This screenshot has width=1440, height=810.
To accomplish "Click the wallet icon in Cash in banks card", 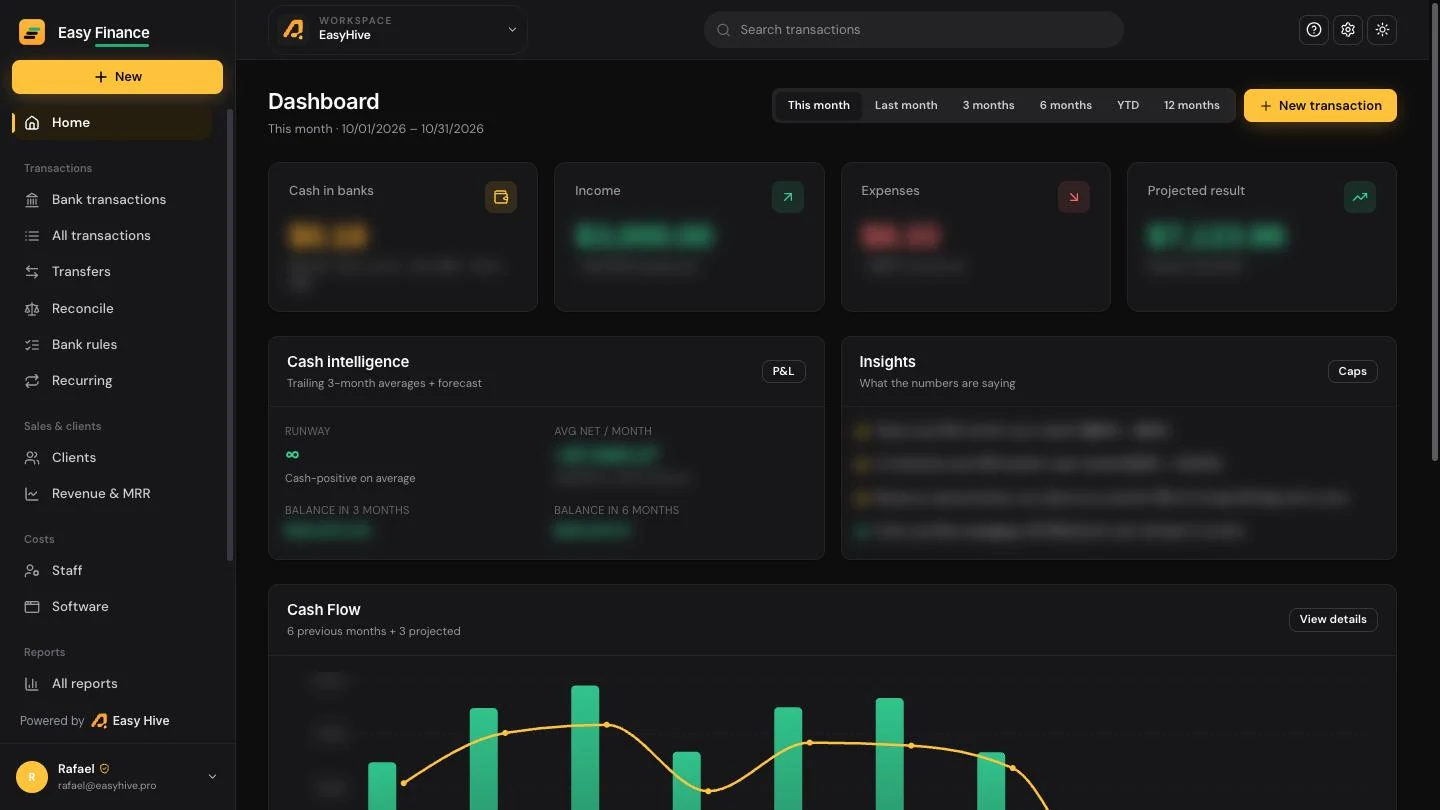I will coord(501,197).
